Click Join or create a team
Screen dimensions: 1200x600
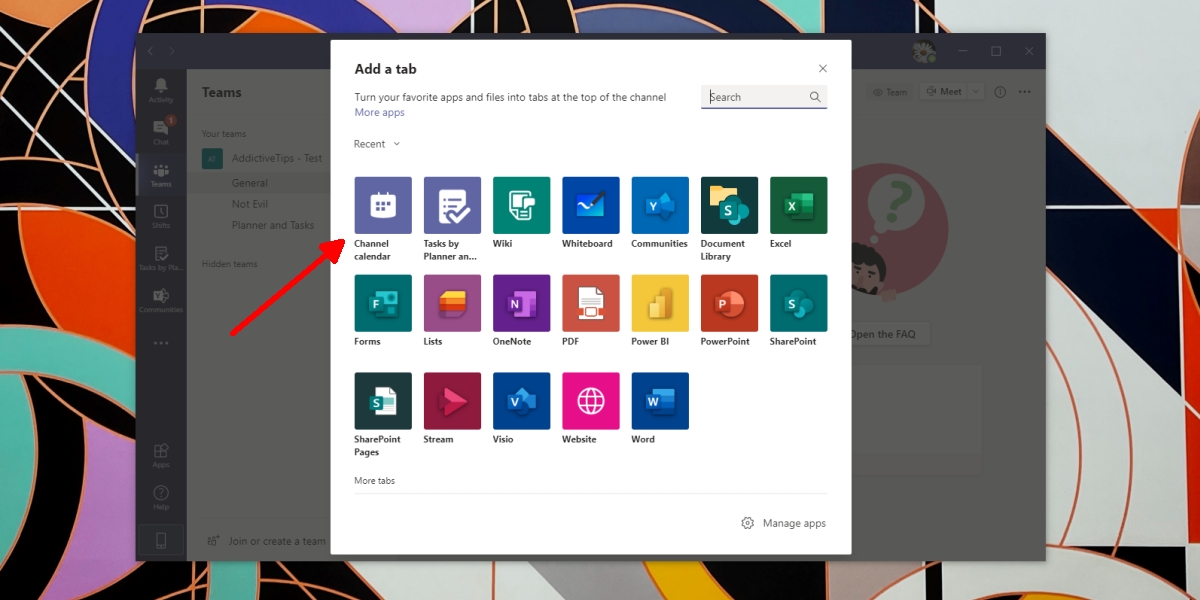(267, 541)
